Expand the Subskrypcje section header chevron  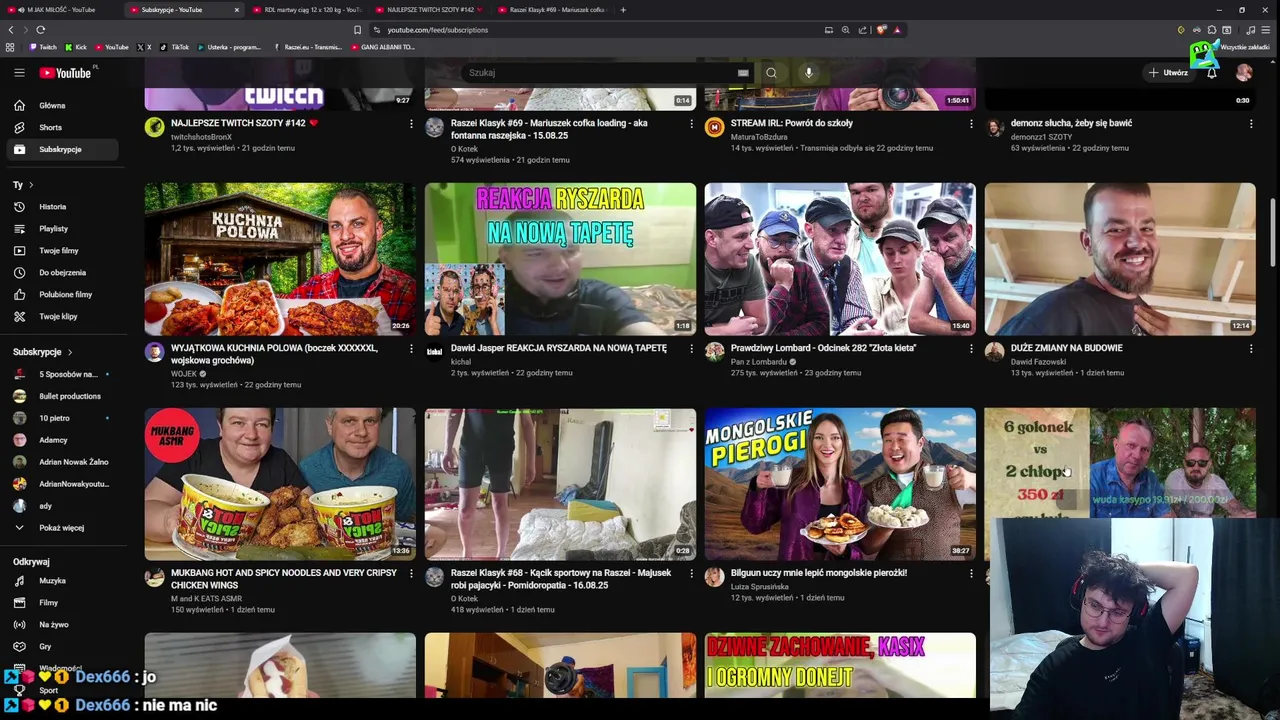click(70, 352)
